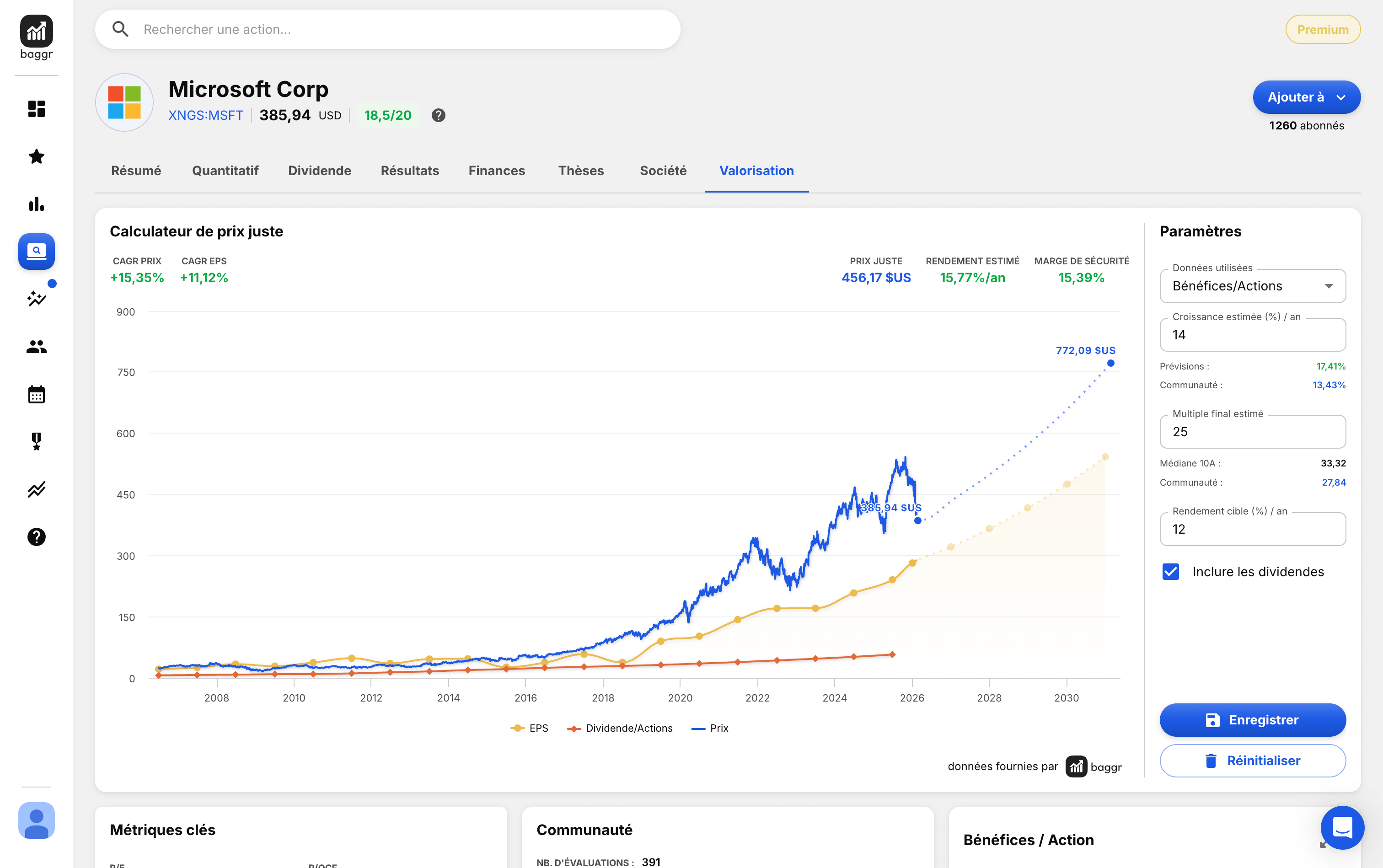Switch to the Dividende tab

[319, 171]
